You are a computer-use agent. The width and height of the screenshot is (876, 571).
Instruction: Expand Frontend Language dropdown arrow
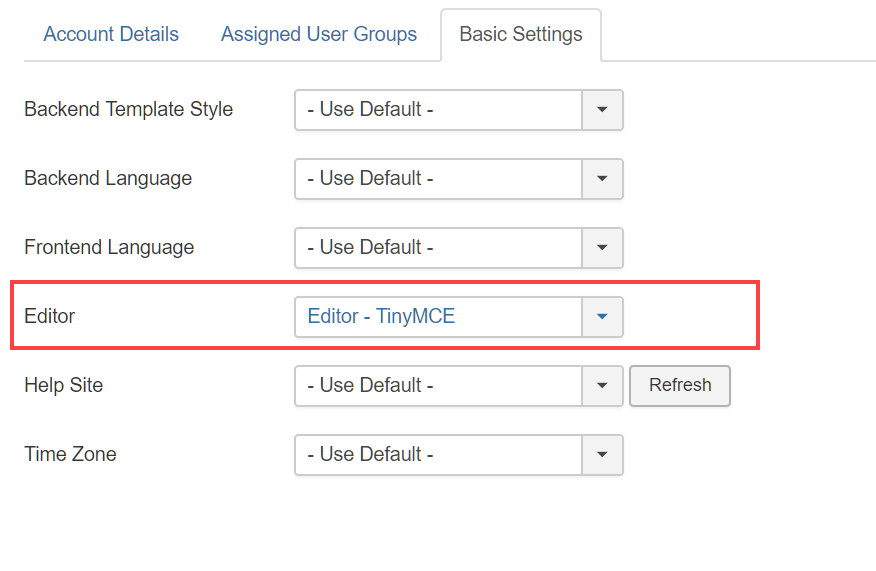coord(602,248)
